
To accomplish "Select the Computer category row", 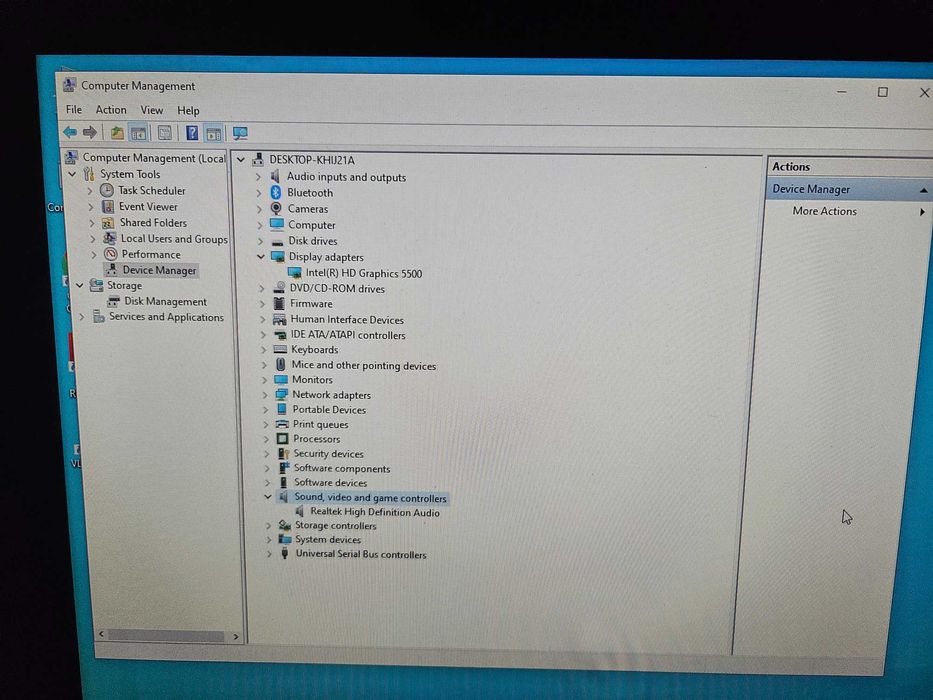I will [312, 225].
